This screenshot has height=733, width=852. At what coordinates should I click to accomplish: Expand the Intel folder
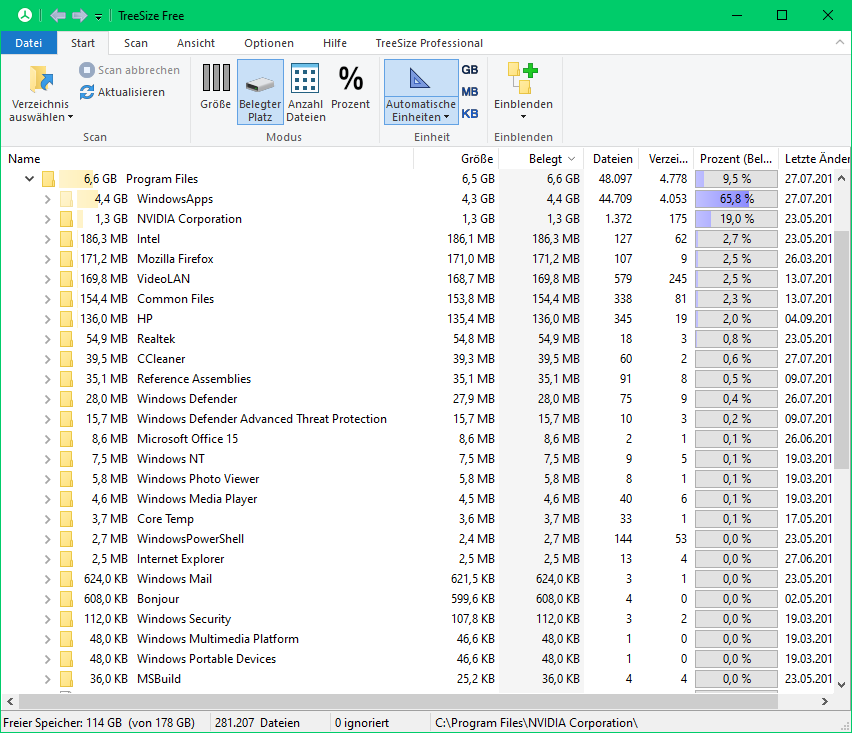[48, 239]
